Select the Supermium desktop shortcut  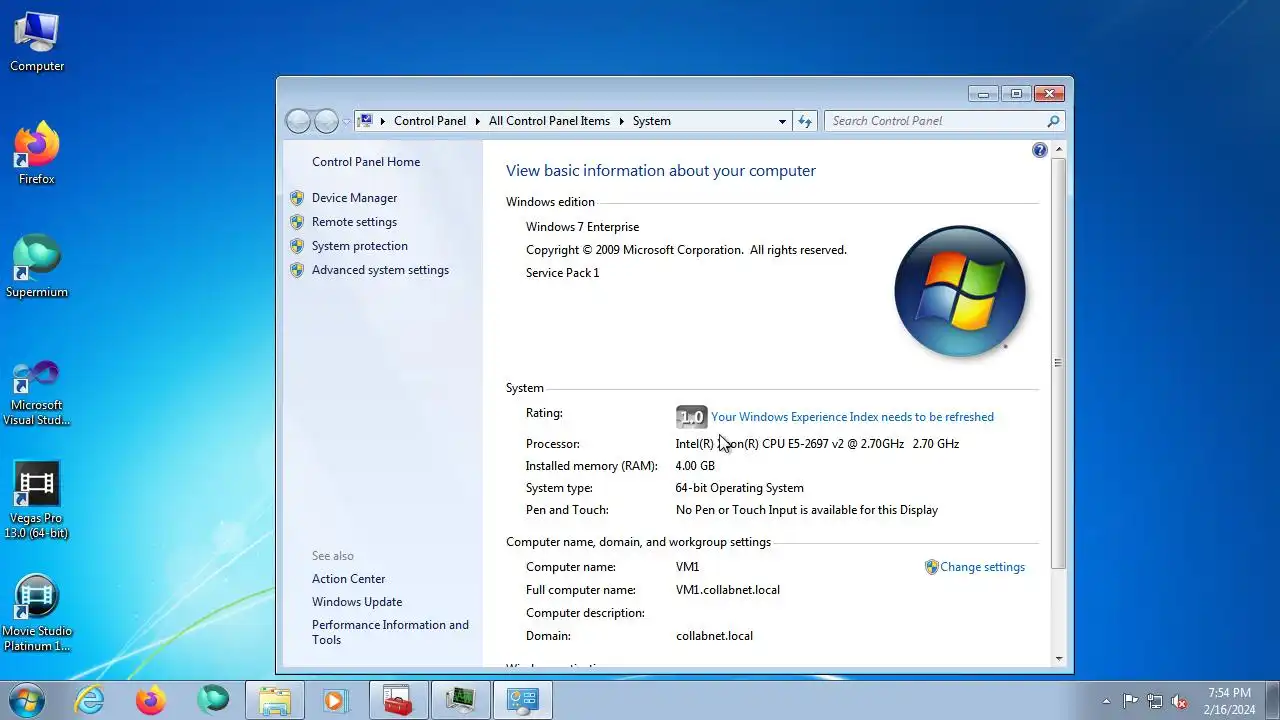point(37,266)
